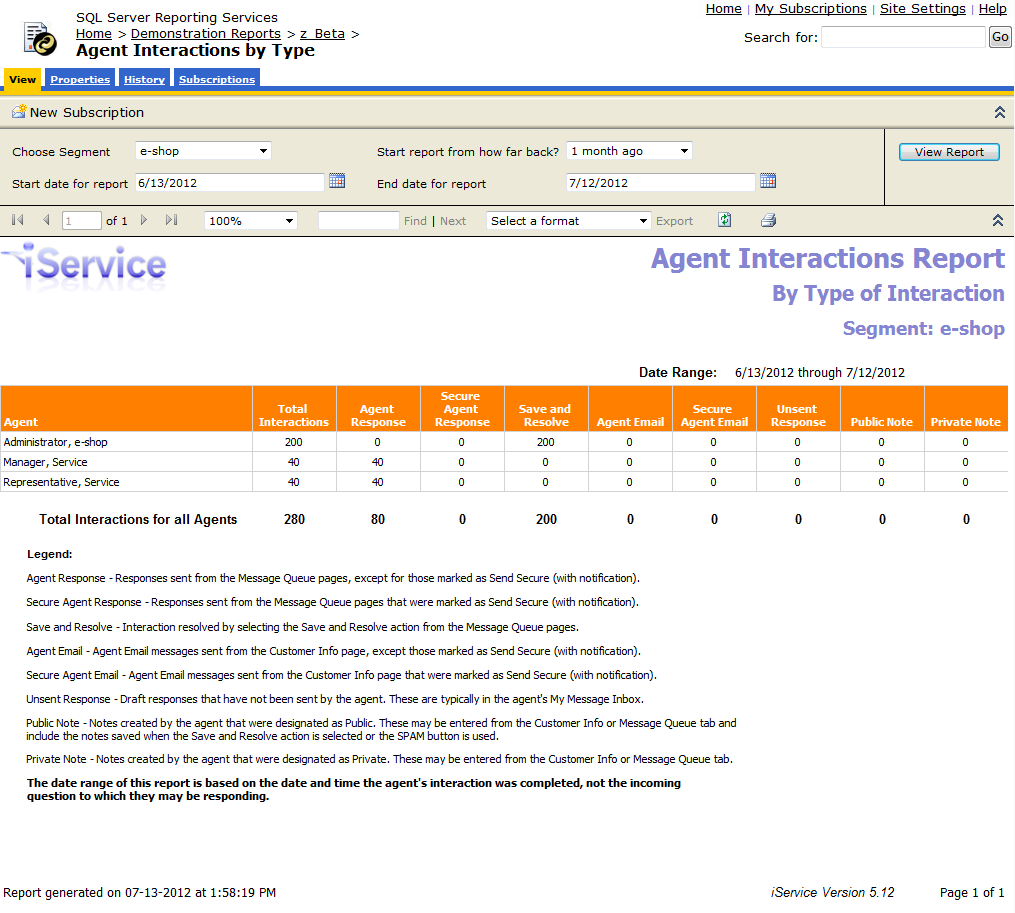Screen dimensions: 1015x913
Task: Click 'Total Interactions for all Agents' label
Action: pos(138,519)
